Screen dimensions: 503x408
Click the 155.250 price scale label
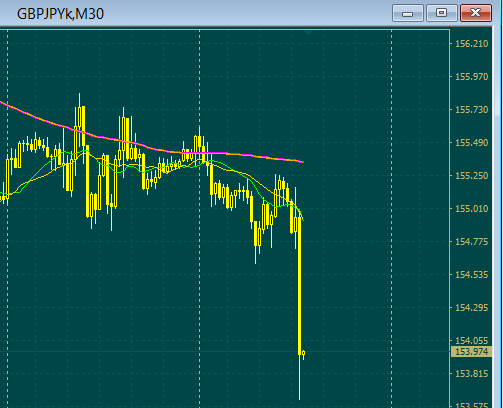(471, 176)
